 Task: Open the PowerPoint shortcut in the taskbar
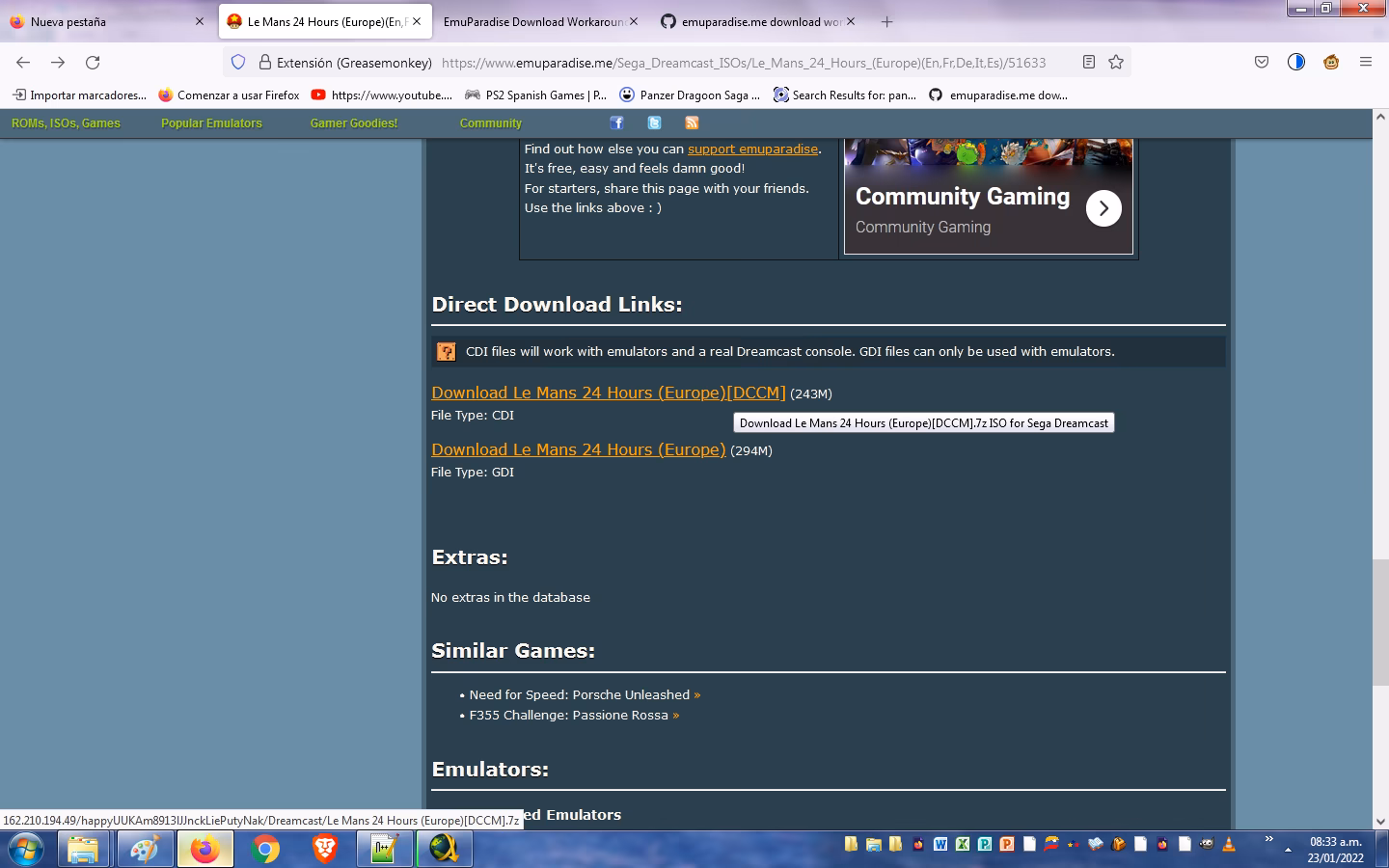(x=1007, y=844)
